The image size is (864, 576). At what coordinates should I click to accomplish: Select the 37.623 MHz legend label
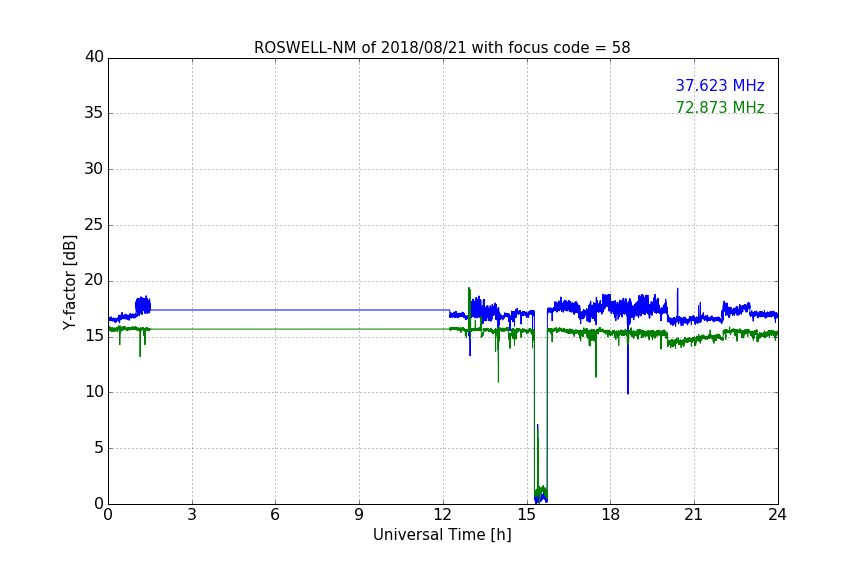[x=720, y=86]
